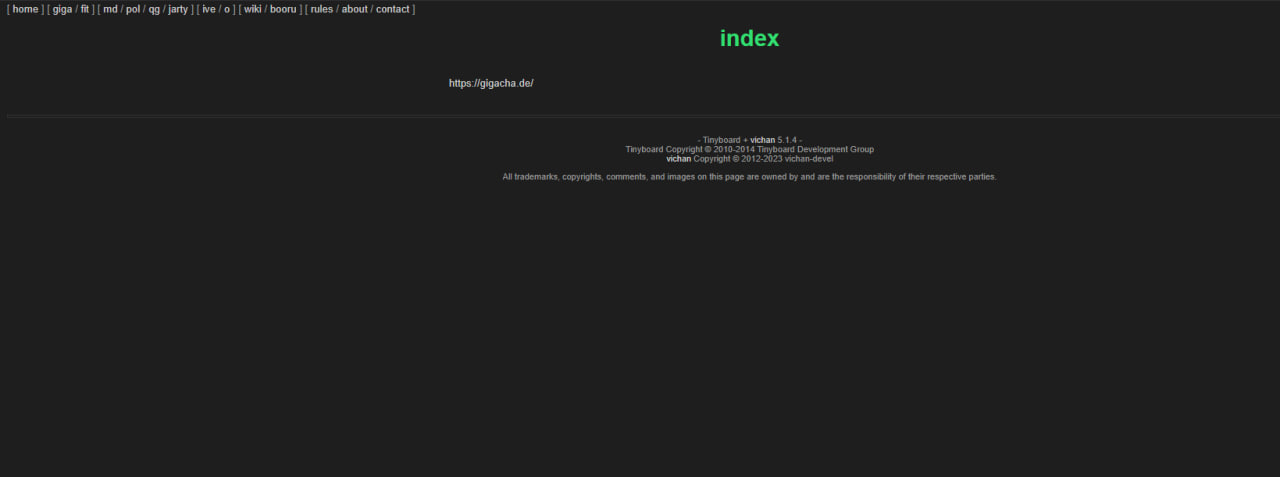Image resolution: width=1280 pixels, height=477 pixels.
Task: Open the ive board link
Action: (x=208, y=9)
